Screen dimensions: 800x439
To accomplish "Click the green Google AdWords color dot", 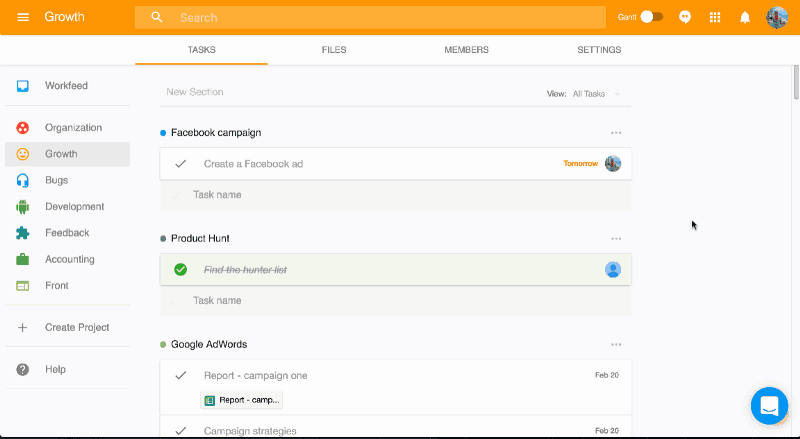I will [163, 345].
